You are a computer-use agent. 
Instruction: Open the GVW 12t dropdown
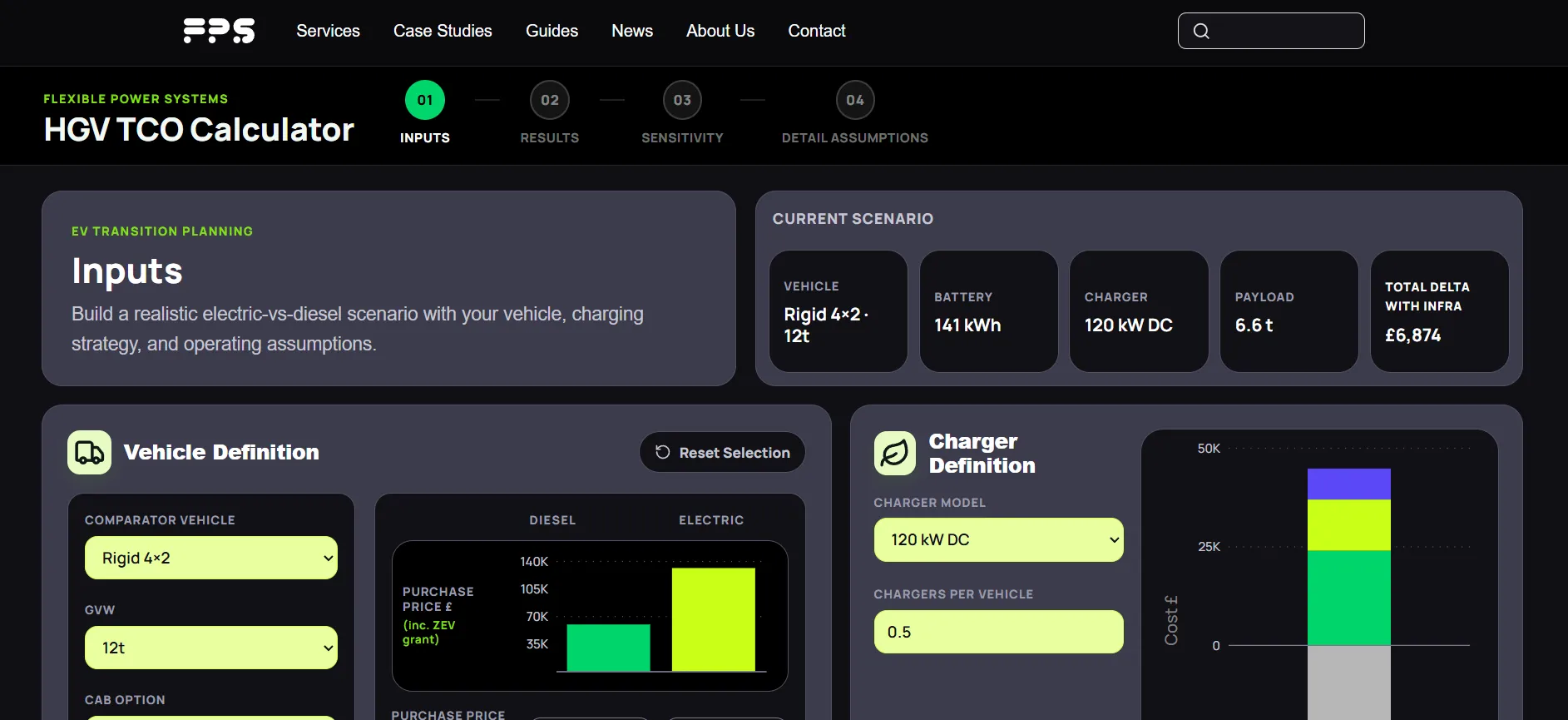click(x=211, y=648)
